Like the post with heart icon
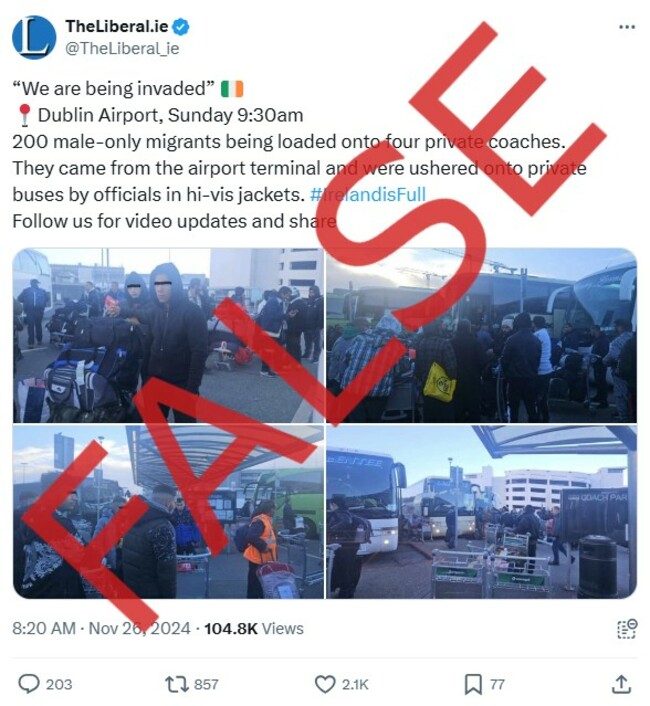This screenshot has height=706, width=650. pos(325,684)
